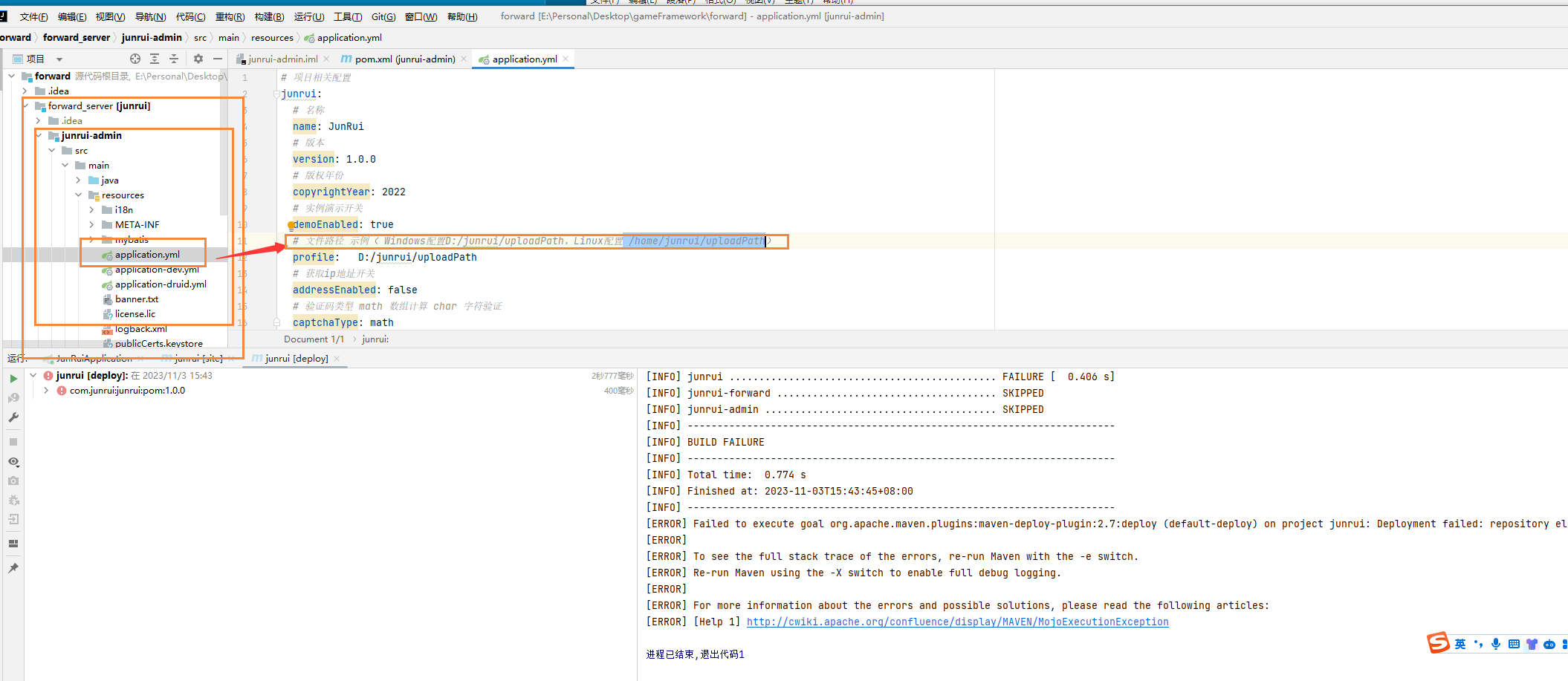Open the 代码(C) menu

pyautogui.click(x=190, y=16)
